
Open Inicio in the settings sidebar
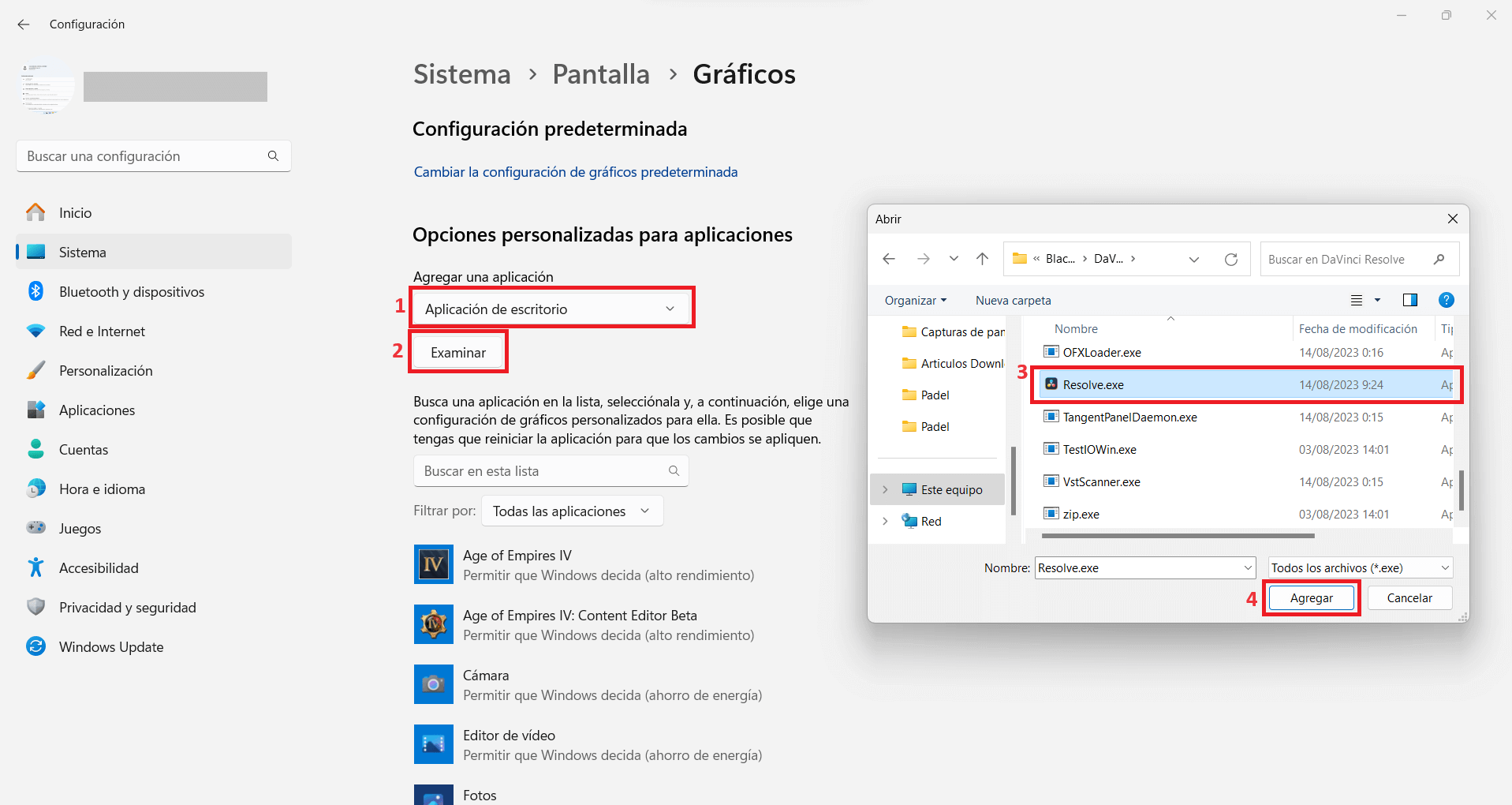tap(154, 212)
